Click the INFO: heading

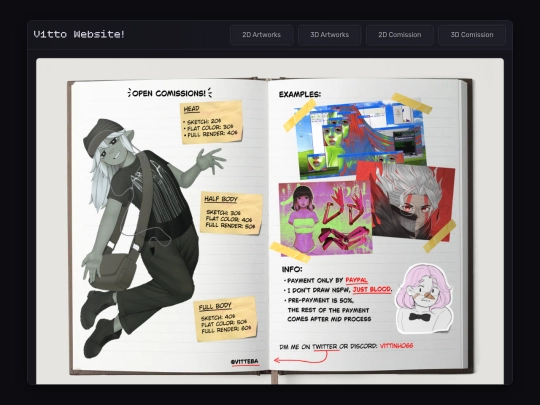pyautogui.click(x=292, y=269)
